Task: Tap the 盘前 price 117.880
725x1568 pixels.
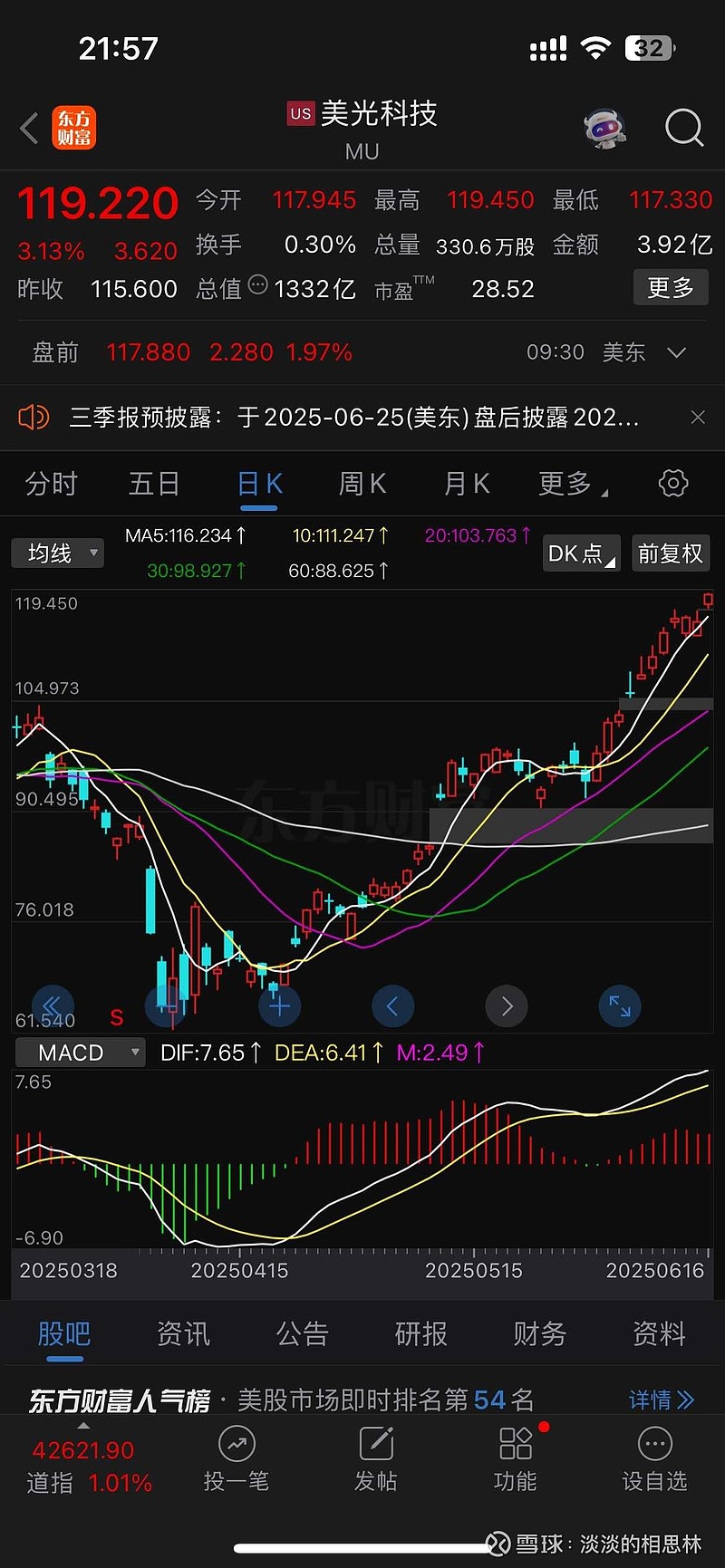Action: pos(148,352)
